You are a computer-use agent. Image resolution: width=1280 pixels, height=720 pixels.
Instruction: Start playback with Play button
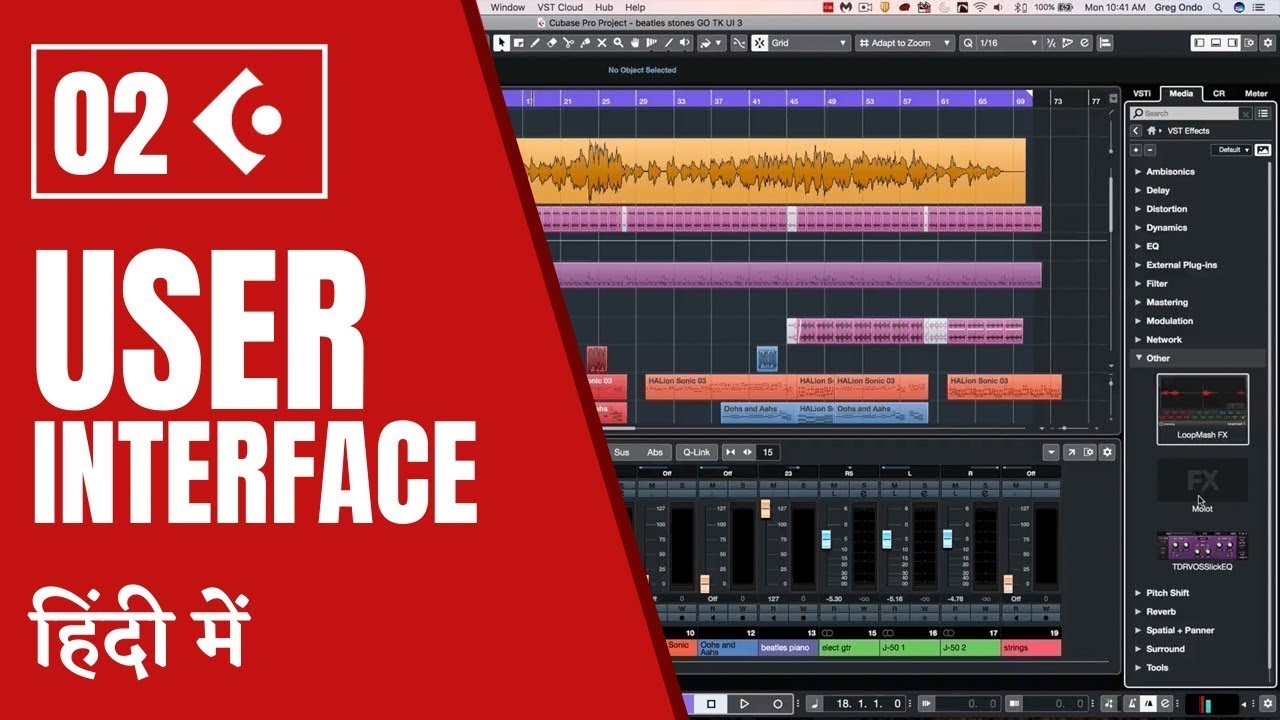tap(744, 703)
